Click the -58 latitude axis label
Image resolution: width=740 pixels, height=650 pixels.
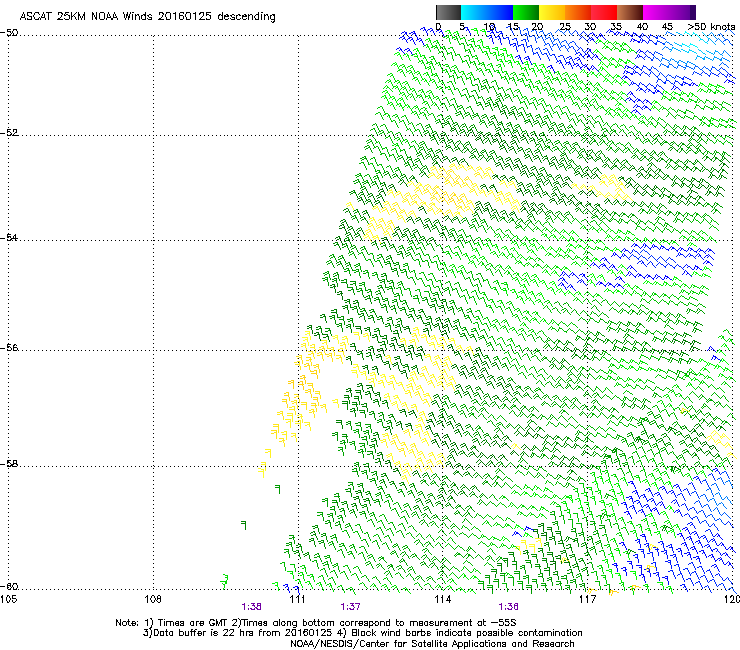[9, 464]
